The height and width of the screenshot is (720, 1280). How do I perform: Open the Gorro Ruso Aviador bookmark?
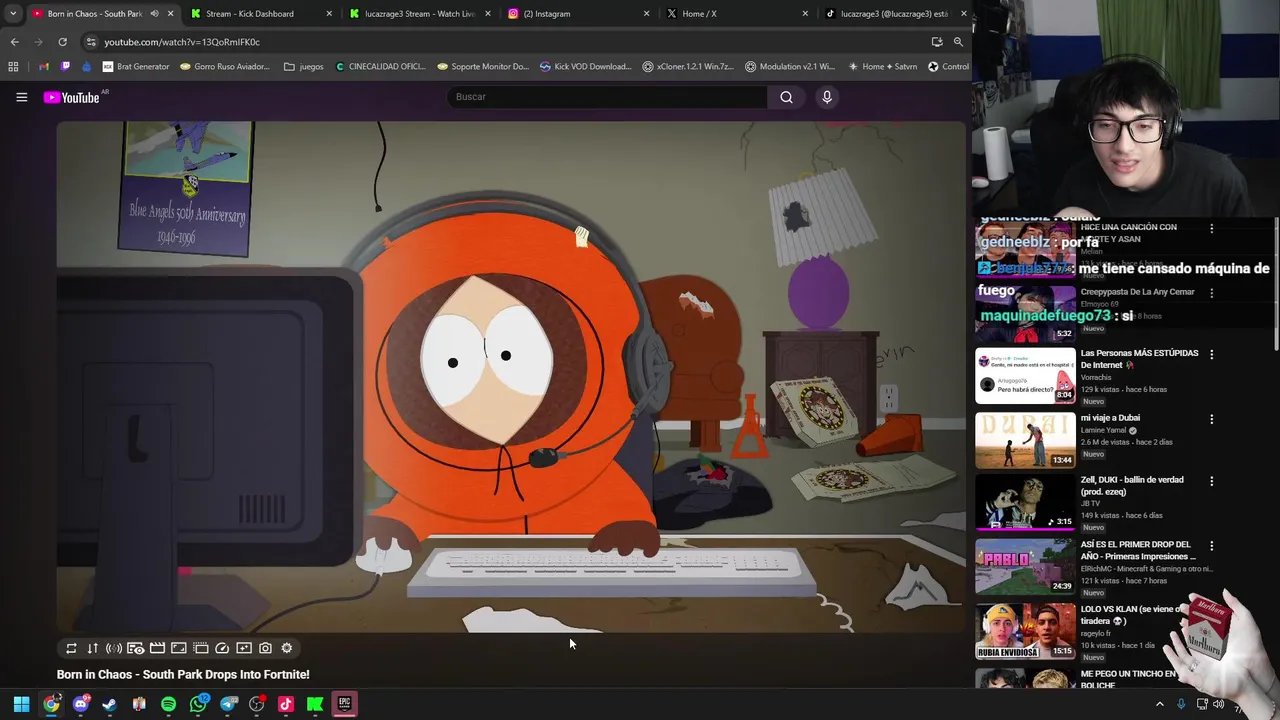pyautogui.click(x=225, y=67)
